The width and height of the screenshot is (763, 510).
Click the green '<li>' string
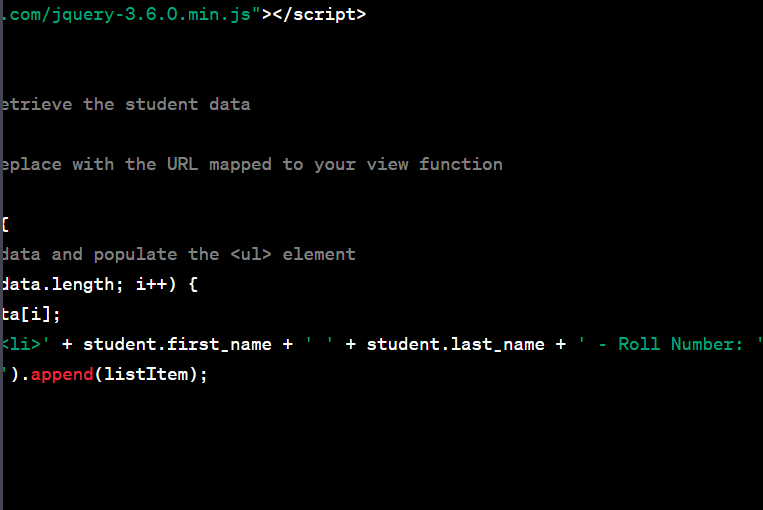pos(24,344)
